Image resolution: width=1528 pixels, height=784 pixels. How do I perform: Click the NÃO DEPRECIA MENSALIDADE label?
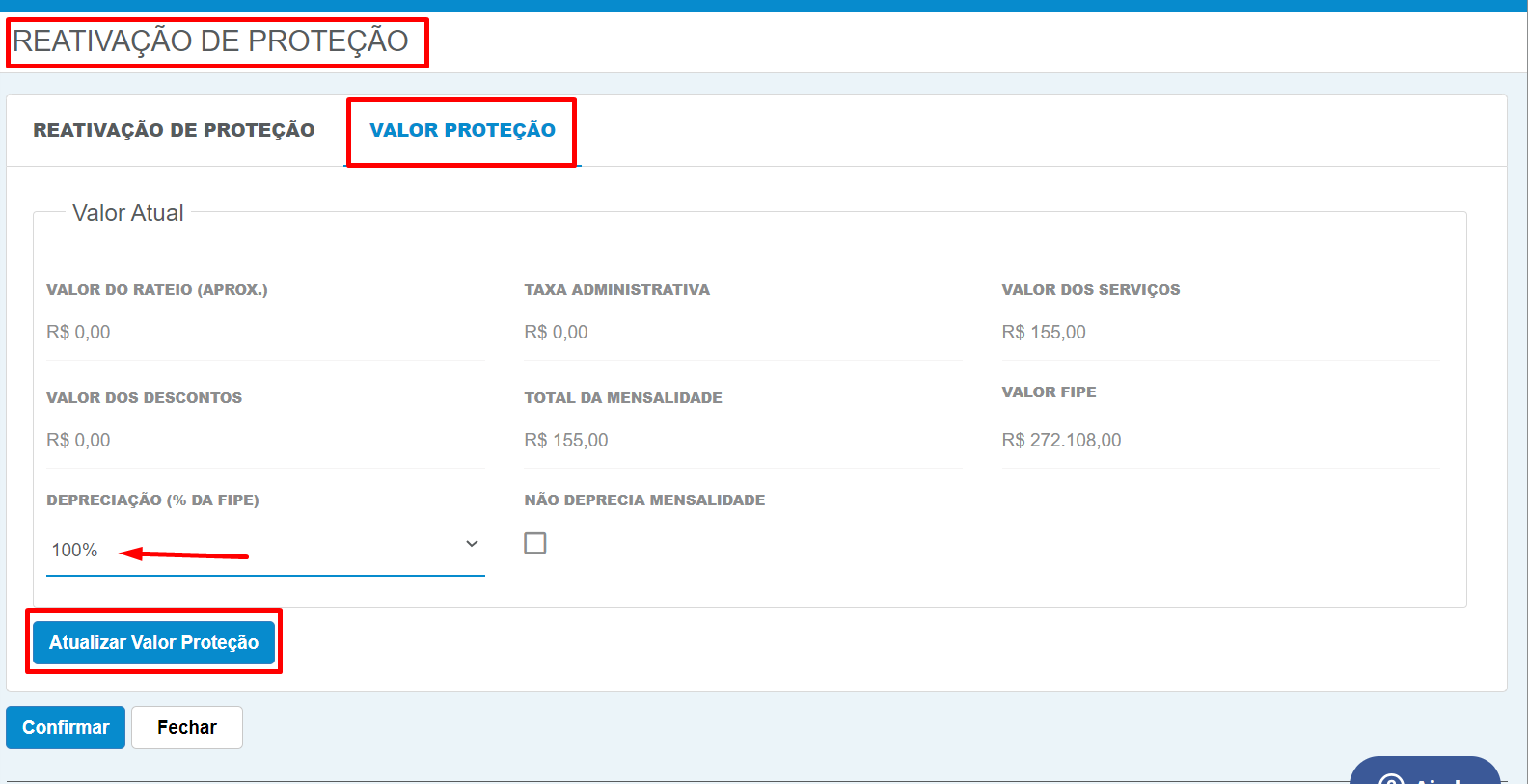644,500
